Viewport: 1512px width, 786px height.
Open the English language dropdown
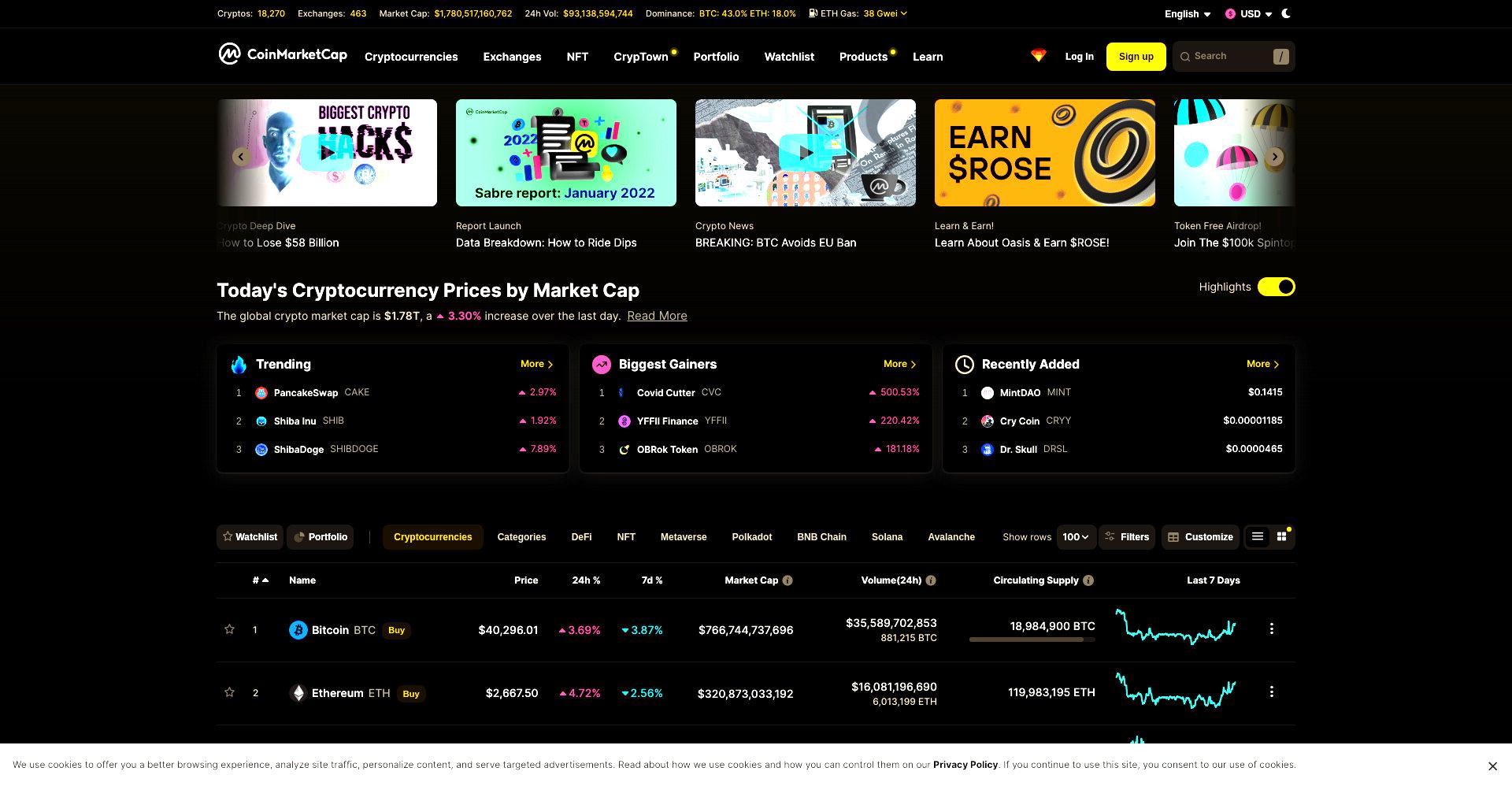pos(1188,14)
